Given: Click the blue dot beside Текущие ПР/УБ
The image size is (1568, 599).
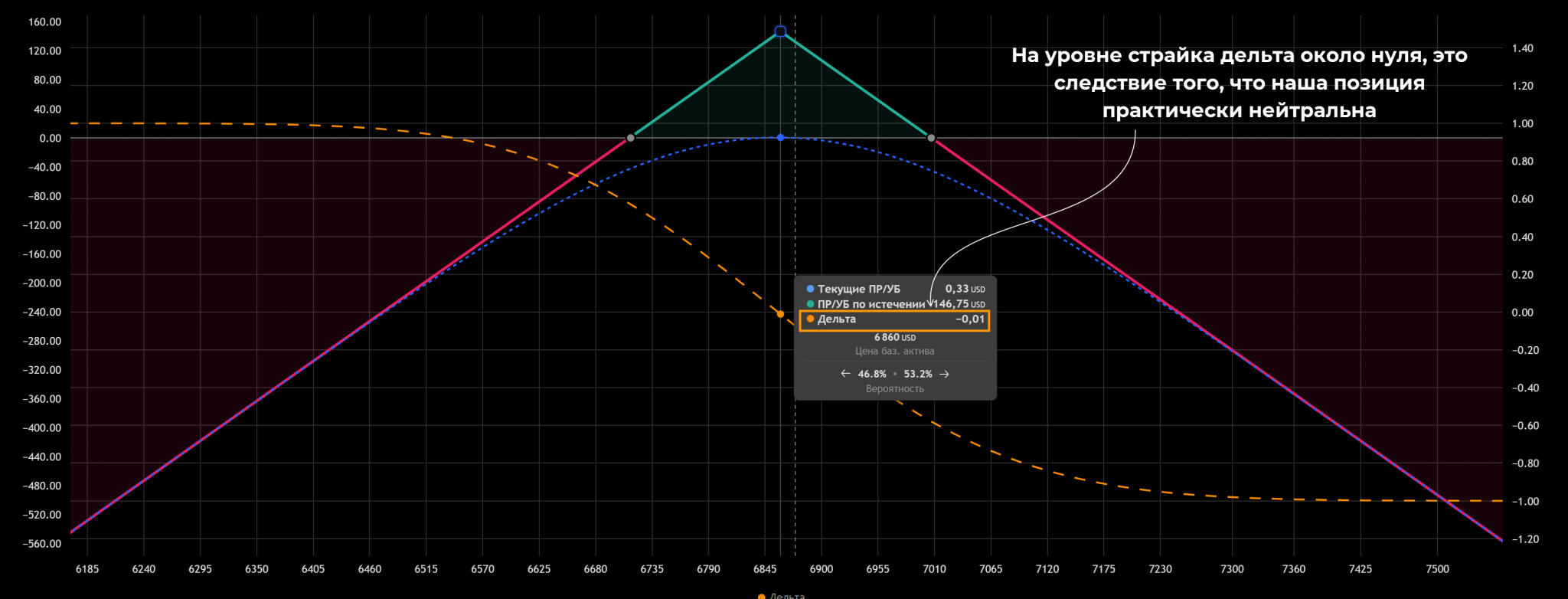Looking at the screenshot, I should (x=810, y=289).
